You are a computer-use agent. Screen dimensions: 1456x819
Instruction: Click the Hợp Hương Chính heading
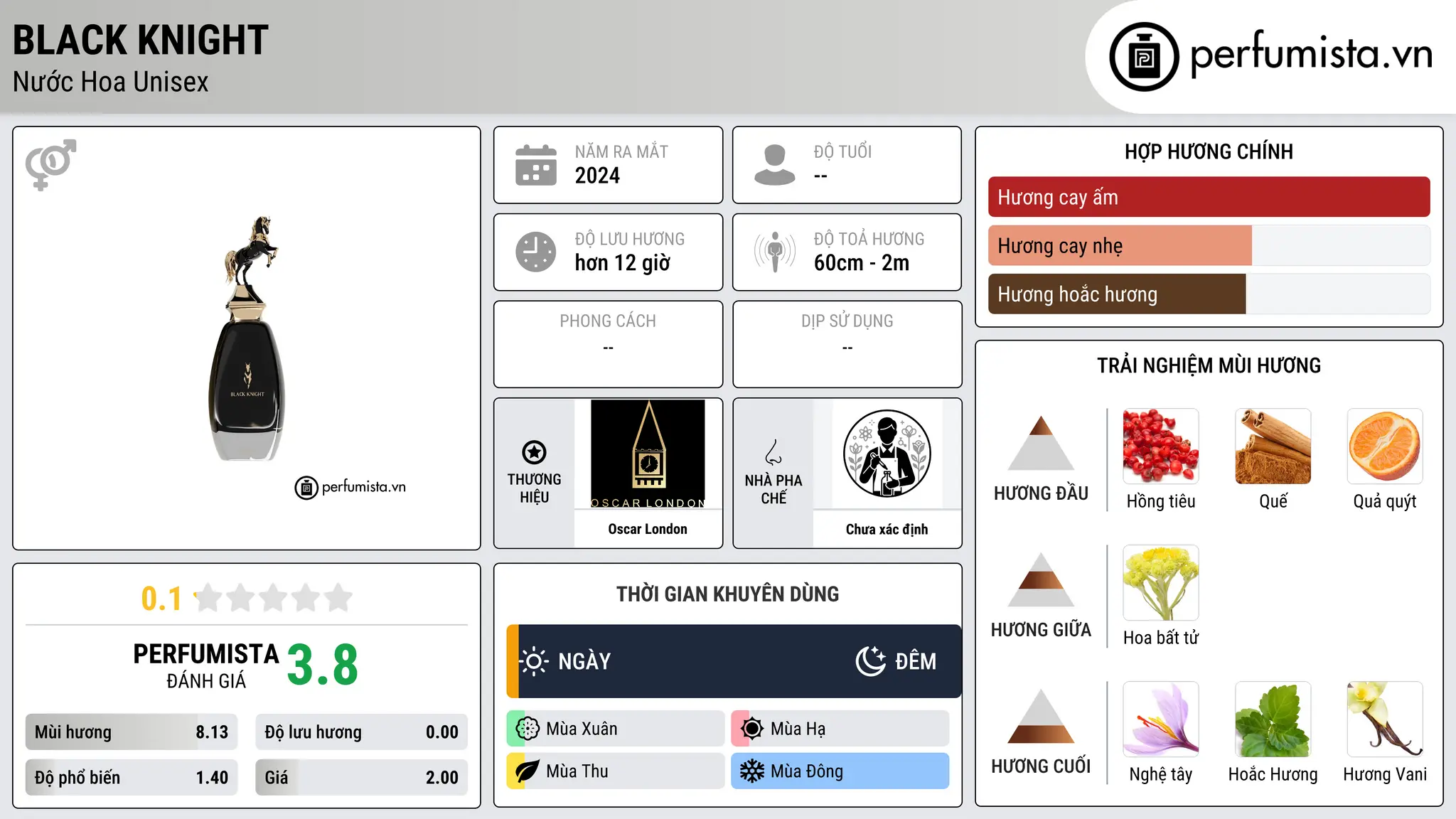[x=1209, y=151]
